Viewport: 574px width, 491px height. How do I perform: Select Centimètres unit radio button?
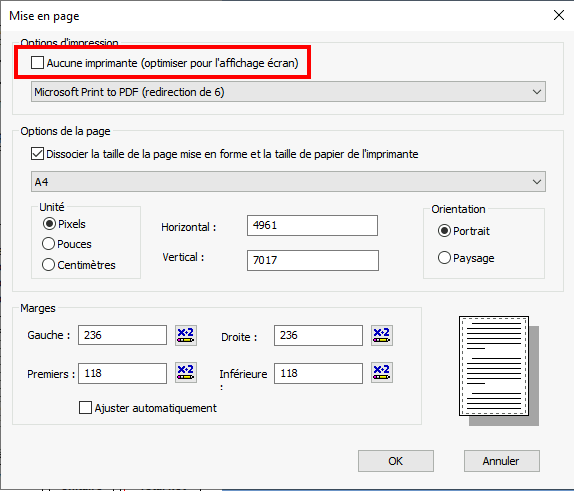[48, 264]
